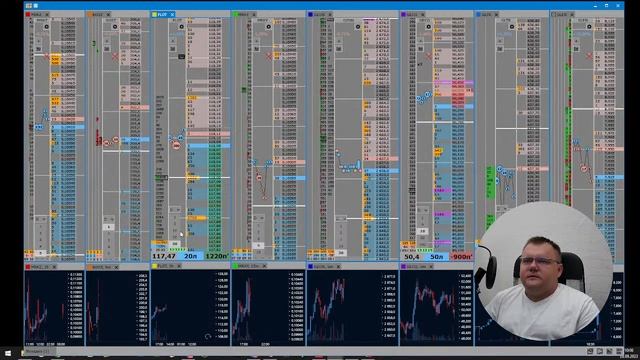This screenshot has width=640, height=360.
Task: Click red X cancel icon in purple-tab order book
Action: coord(429,56)
